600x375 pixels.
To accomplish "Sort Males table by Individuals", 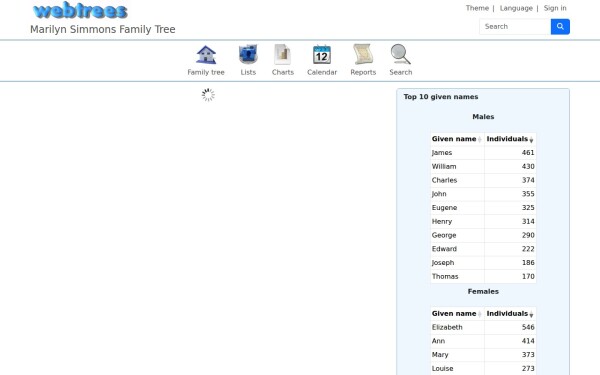I will click(x=510, y=139).
